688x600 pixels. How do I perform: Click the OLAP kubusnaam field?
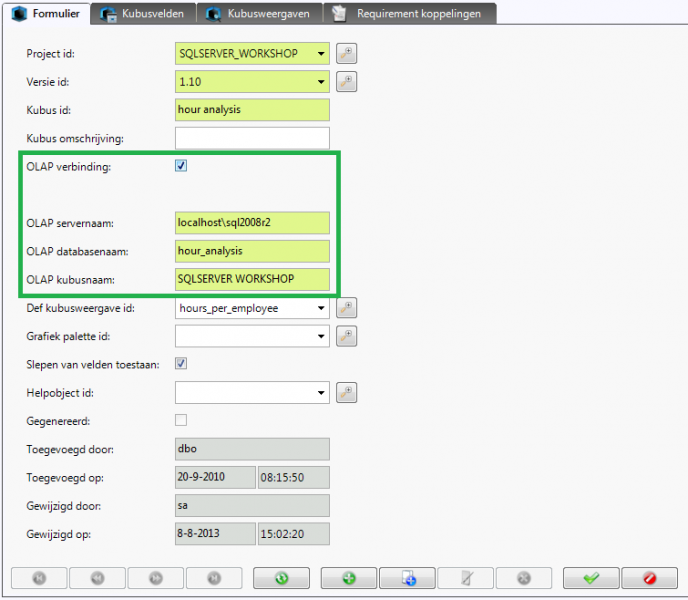[252, 280]
